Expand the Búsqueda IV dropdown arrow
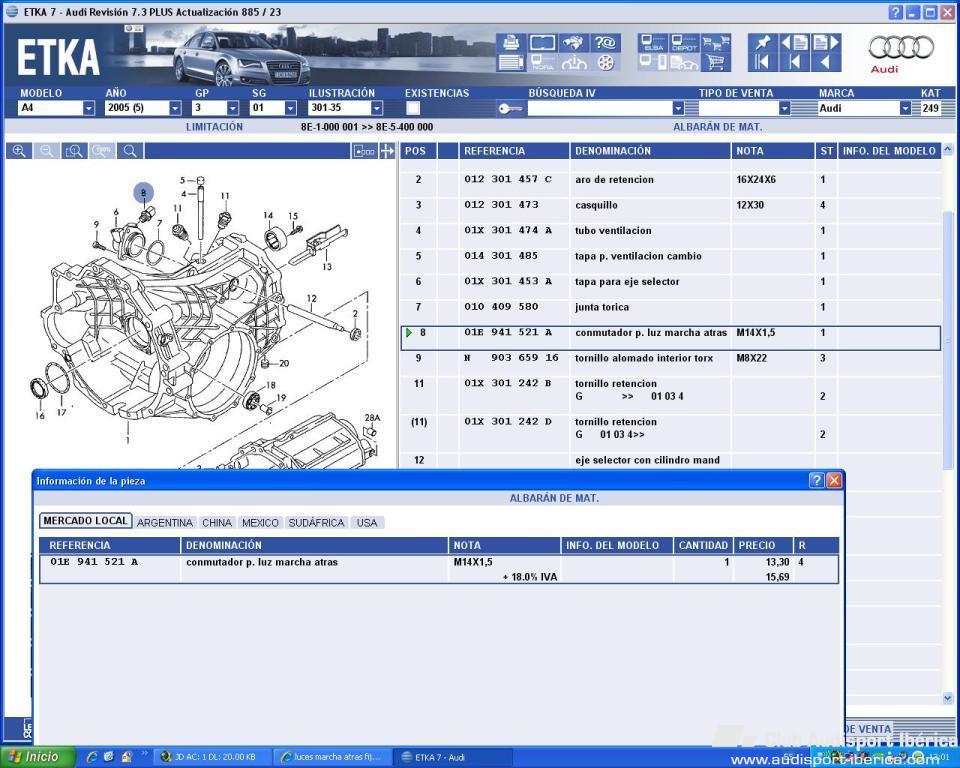The width and height of the screenshot is (960, 768). tap(678, 108)
